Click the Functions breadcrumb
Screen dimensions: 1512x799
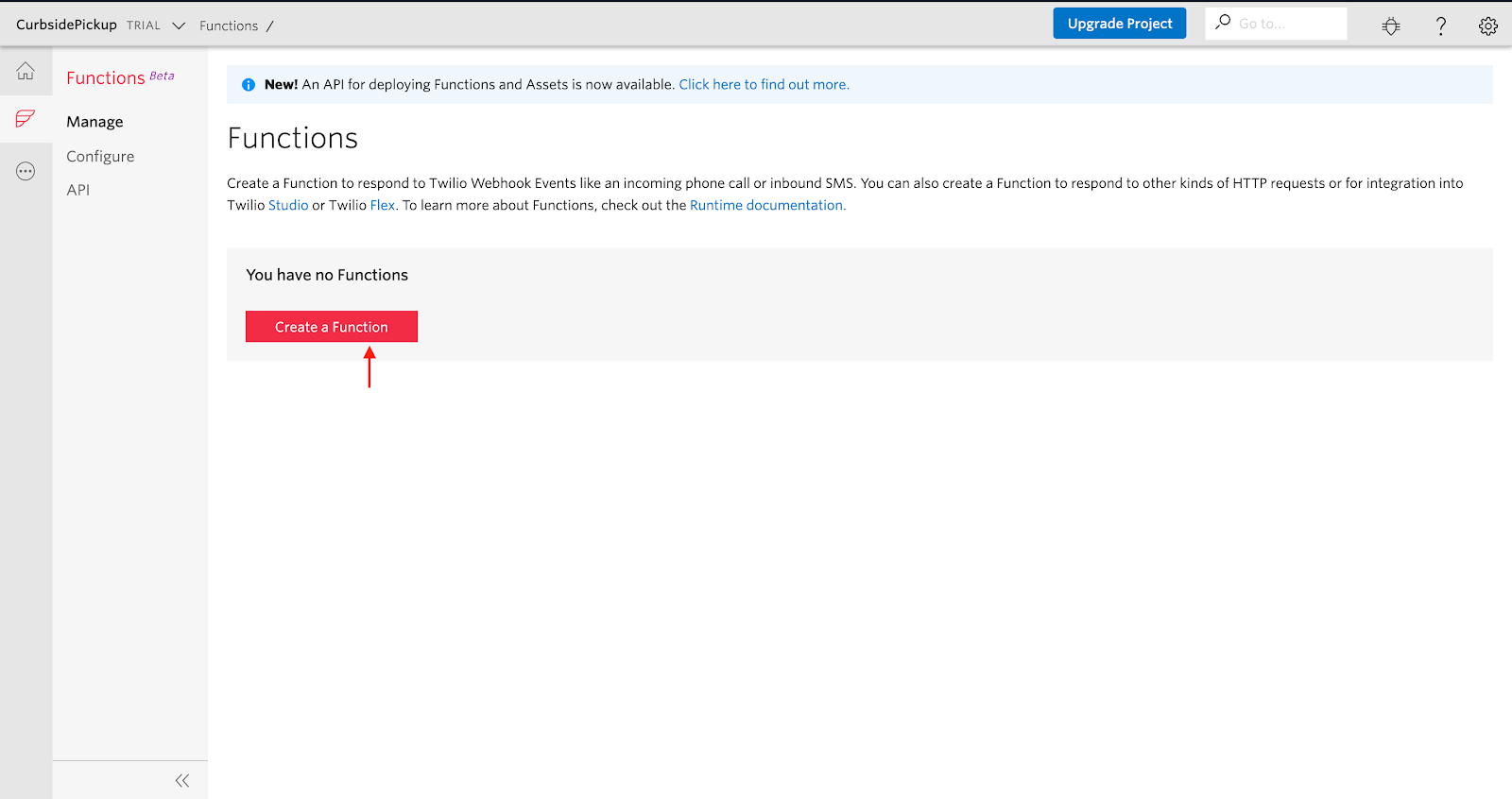(229, 25)
